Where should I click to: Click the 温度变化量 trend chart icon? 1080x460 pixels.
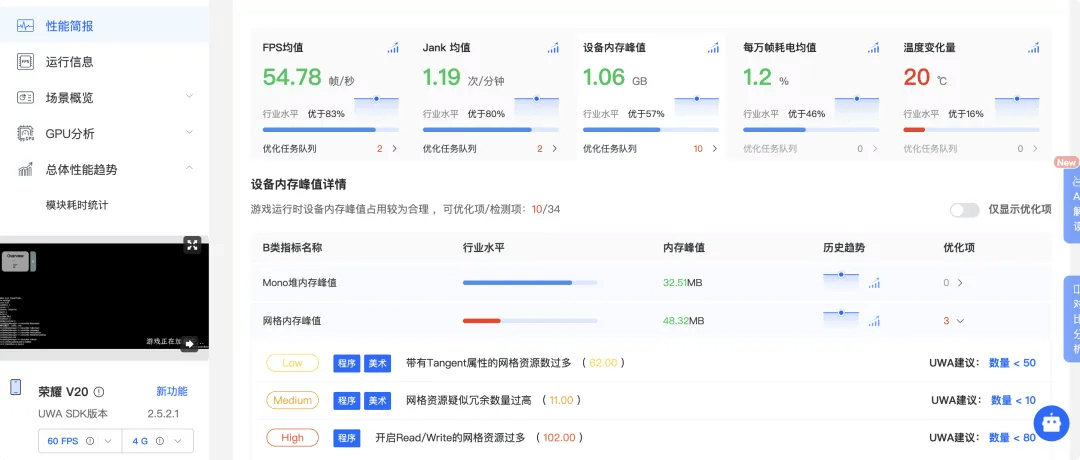pos(1034,48)
